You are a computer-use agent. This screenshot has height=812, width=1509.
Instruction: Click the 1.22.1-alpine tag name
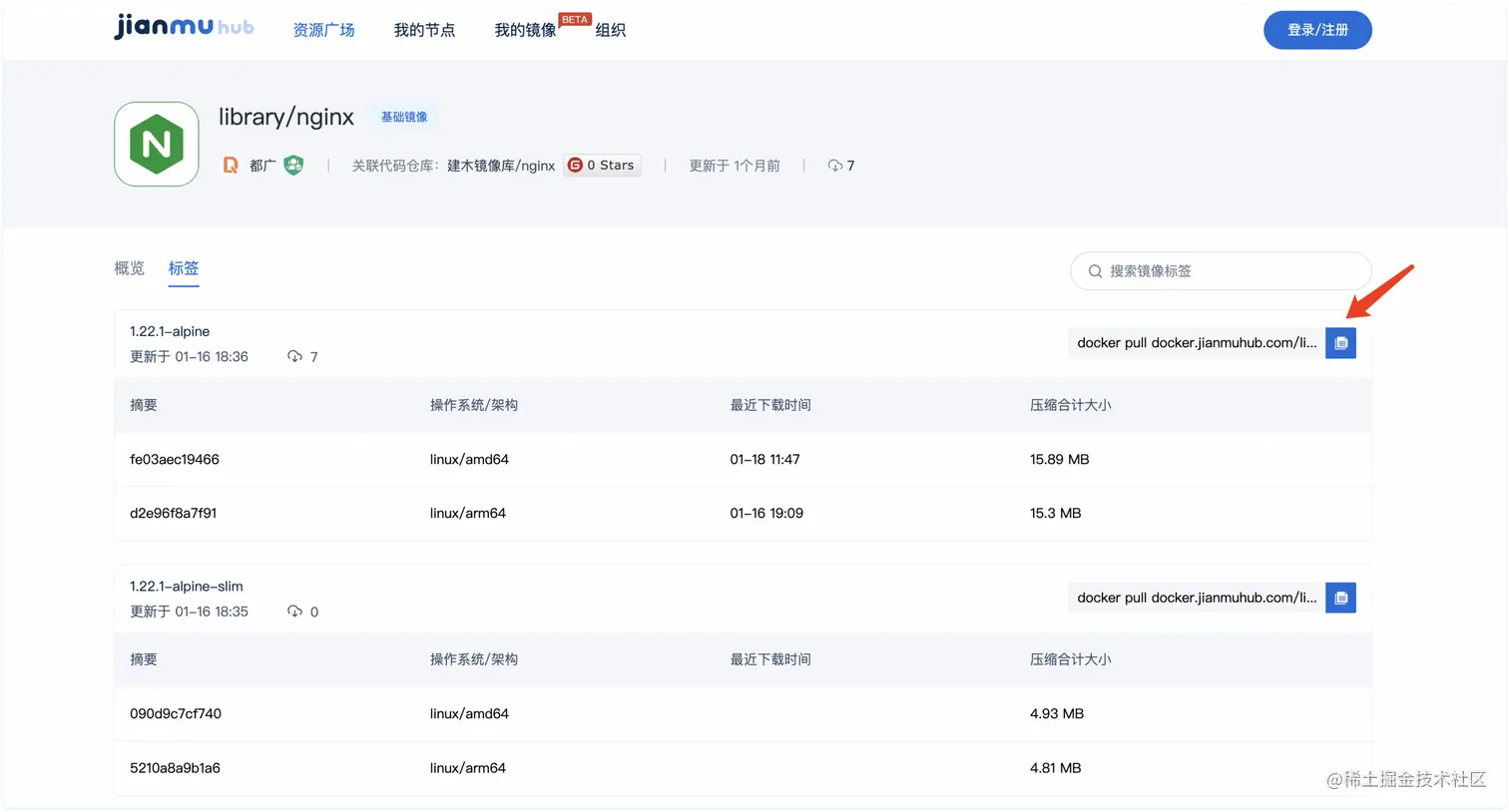click(x=170, y=331)
